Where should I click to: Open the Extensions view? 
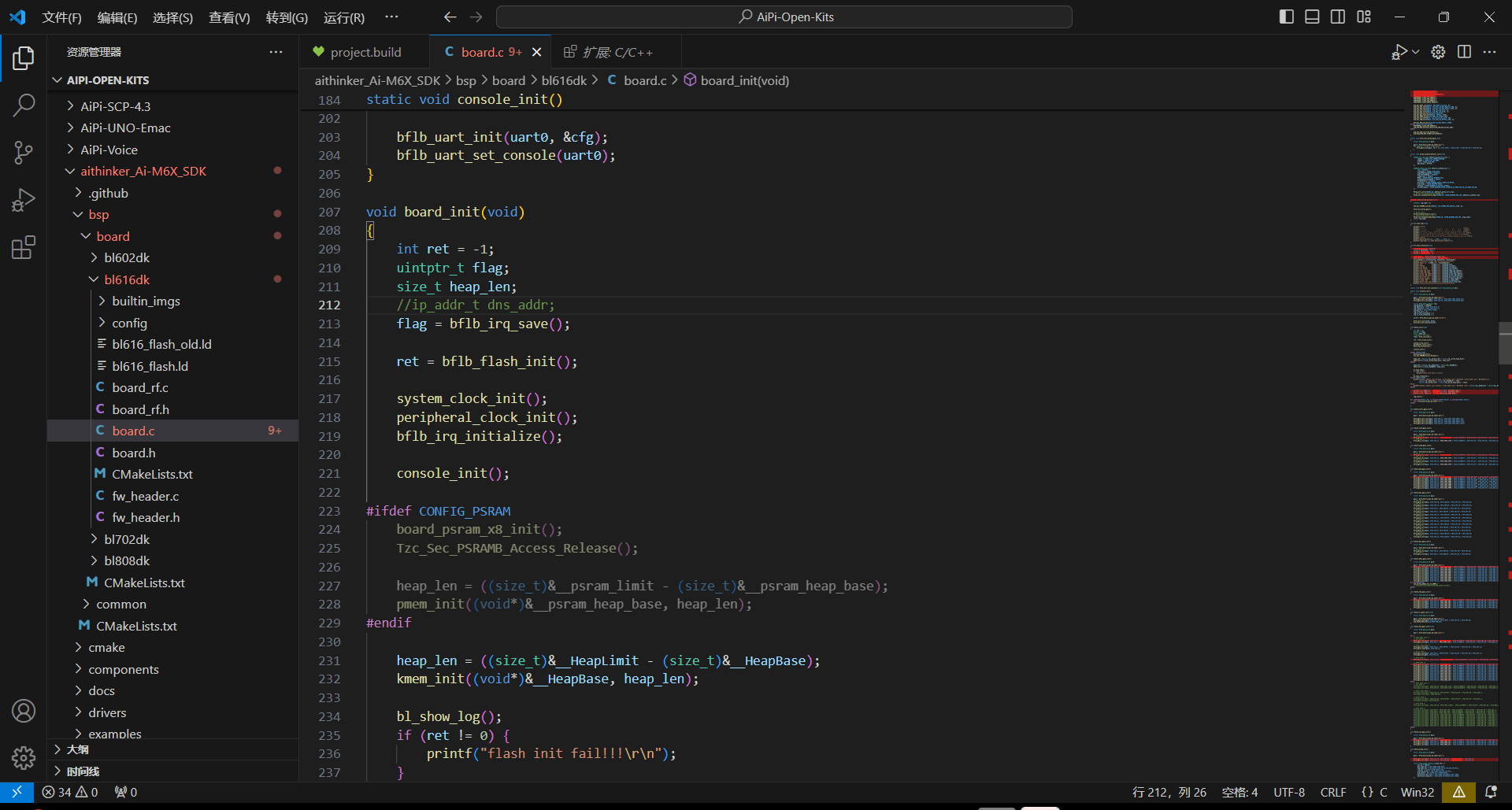point(24,248)
